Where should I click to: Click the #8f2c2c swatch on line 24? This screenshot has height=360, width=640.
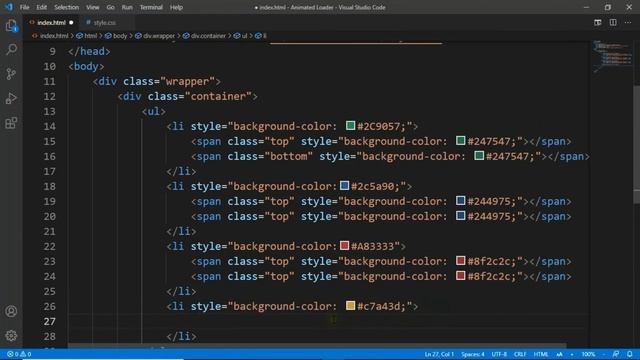pos(460,276)
